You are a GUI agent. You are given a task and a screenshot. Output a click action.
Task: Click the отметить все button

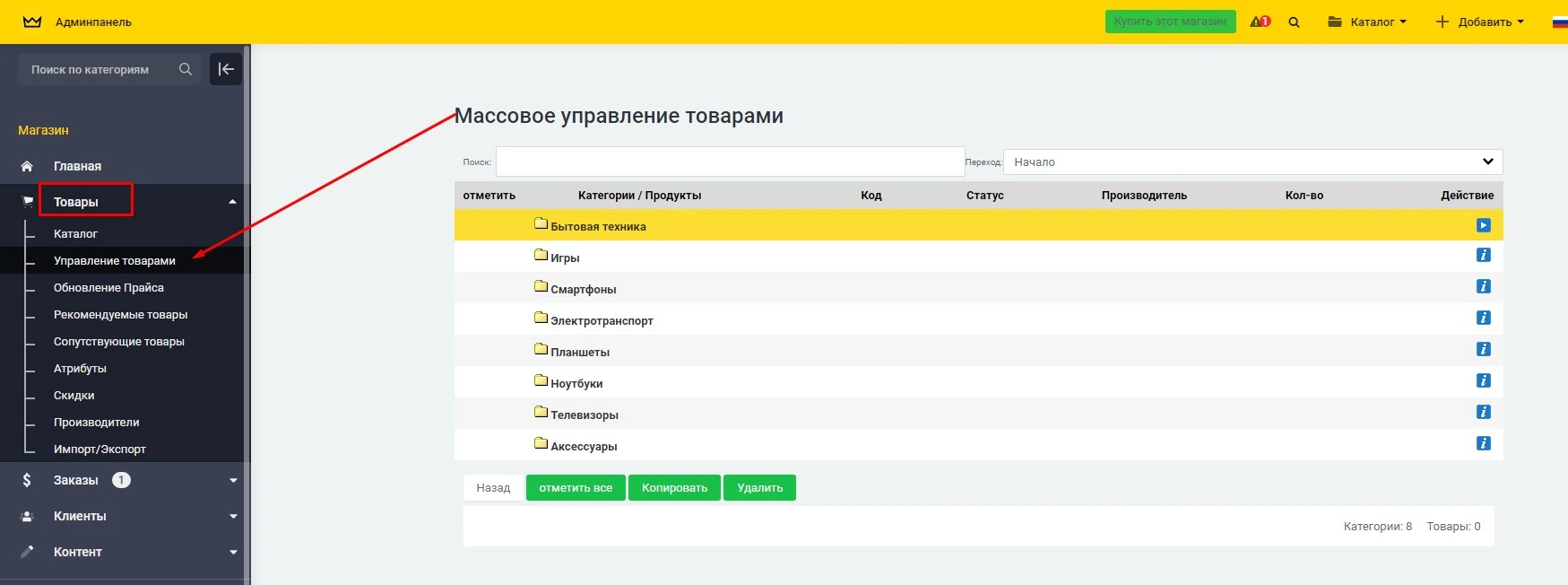pyautogui.click(x=576, y=488)
